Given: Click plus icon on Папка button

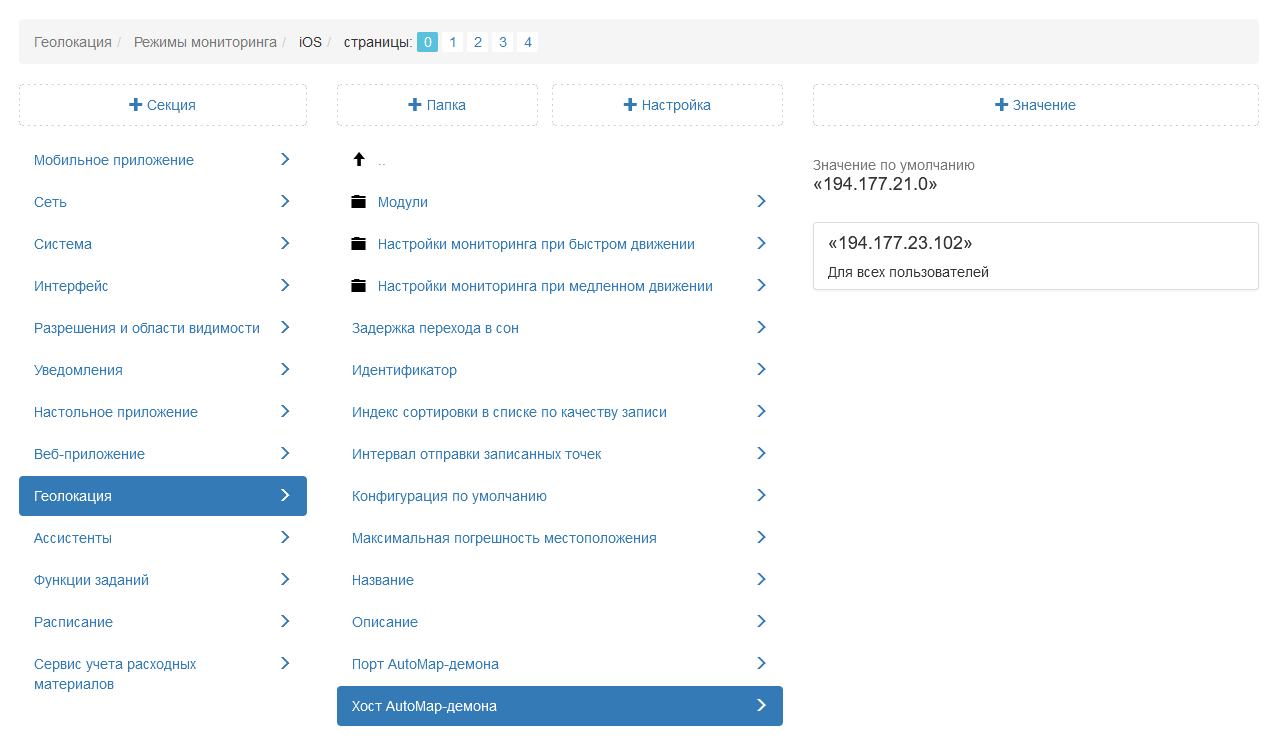Looking at the screenshot, I should (x=415, y=105).
